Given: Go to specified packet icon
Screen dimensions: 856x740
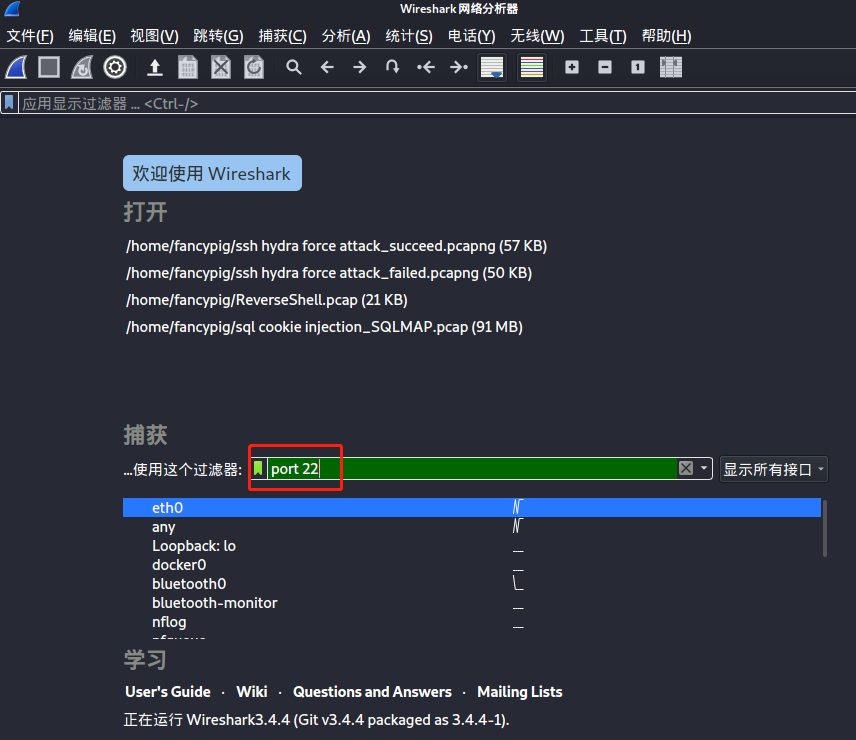Looking at the screenshot, I should [393, 68].
